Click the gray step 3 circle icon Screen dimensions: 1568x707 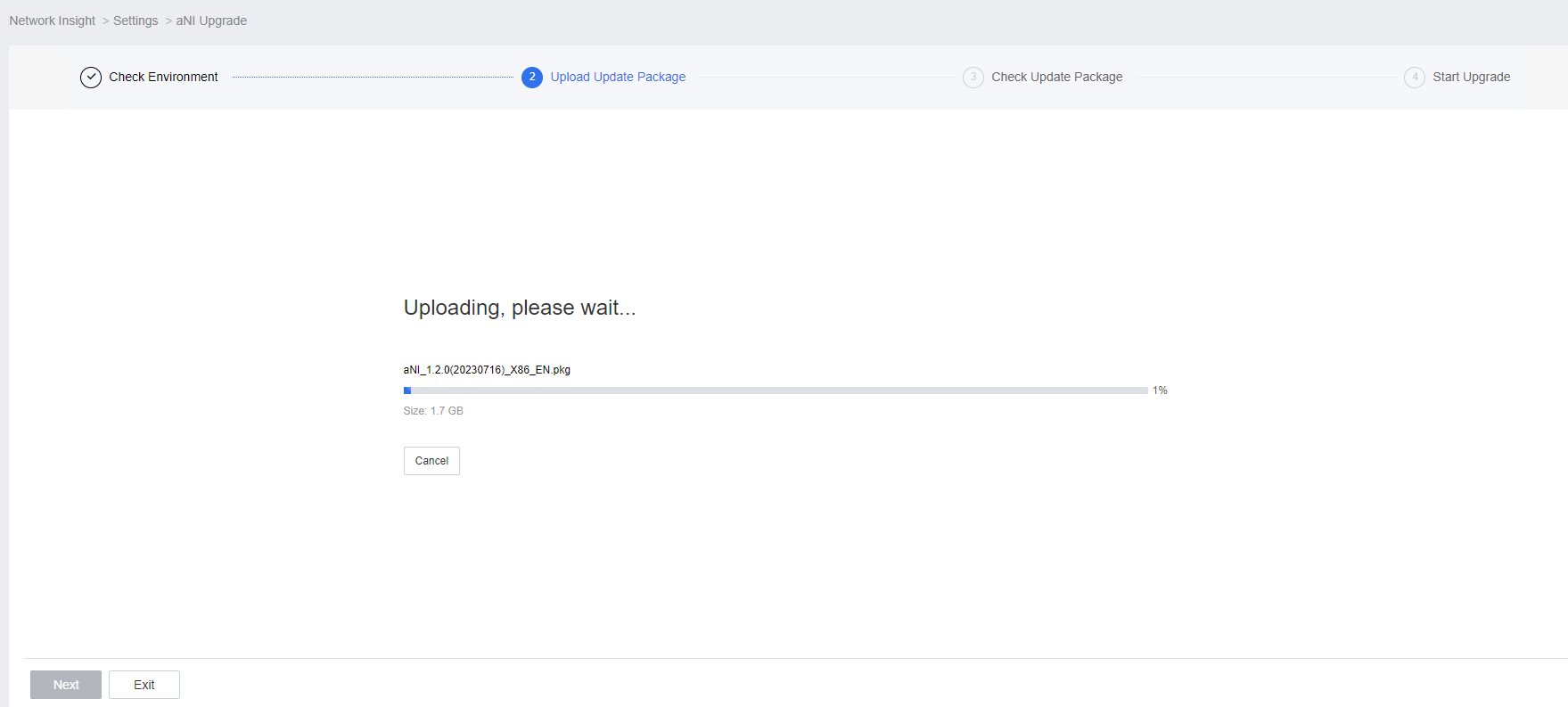click(973, 78)
